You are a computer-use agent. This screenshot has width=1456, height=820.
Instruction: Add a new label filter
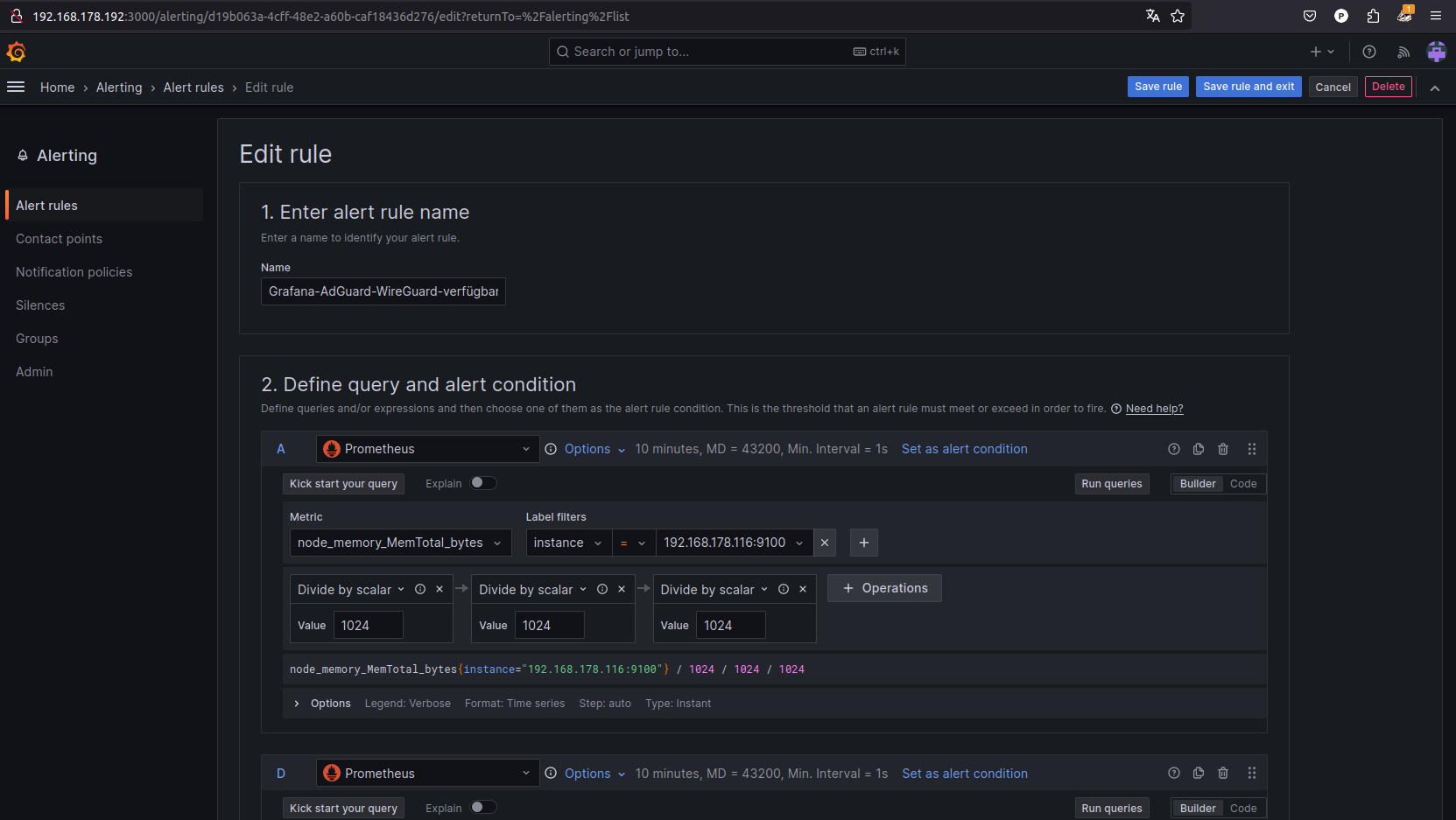(864, 543)
